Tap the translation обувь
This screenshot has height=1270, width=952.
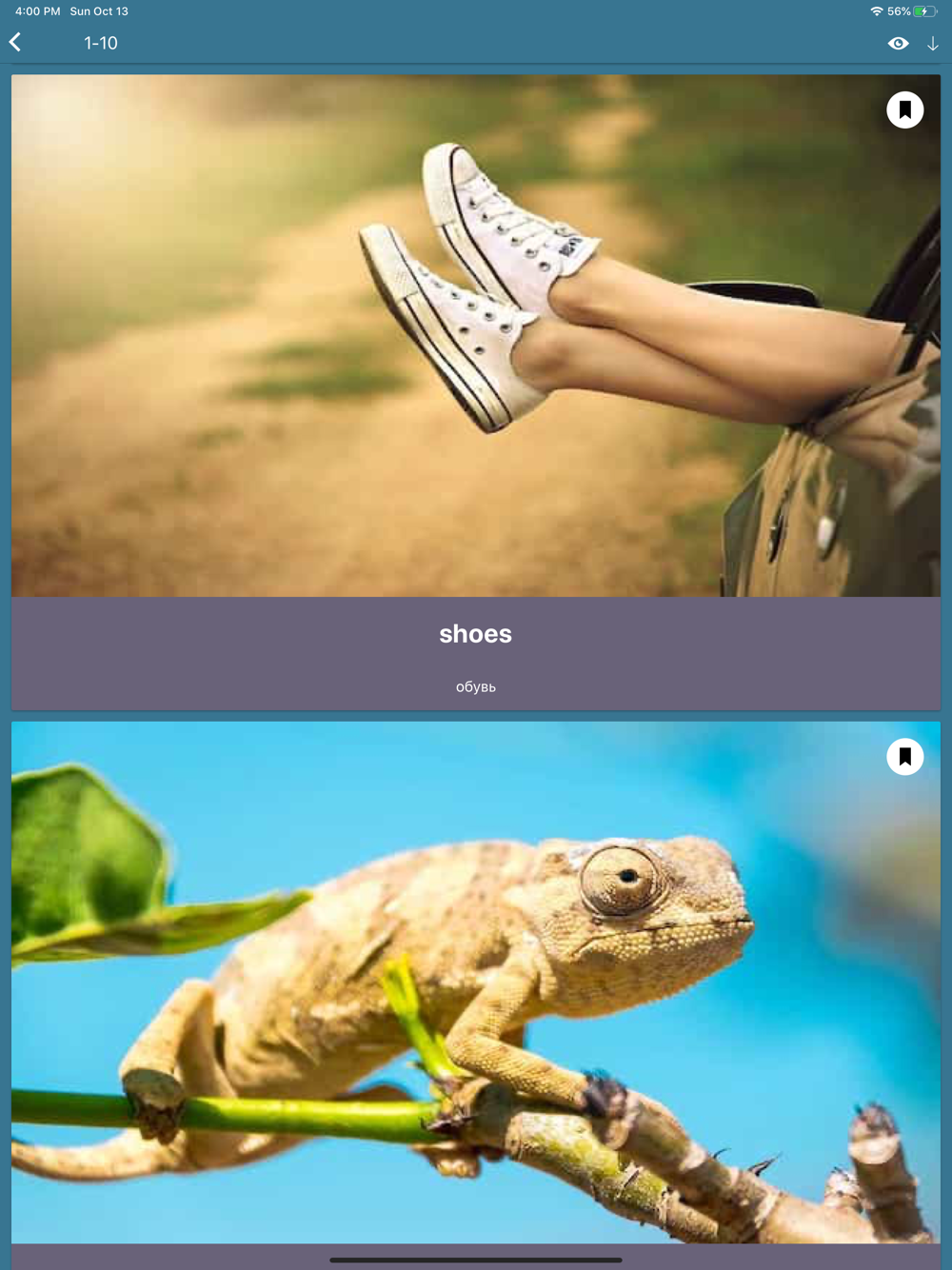pos(476,687)
